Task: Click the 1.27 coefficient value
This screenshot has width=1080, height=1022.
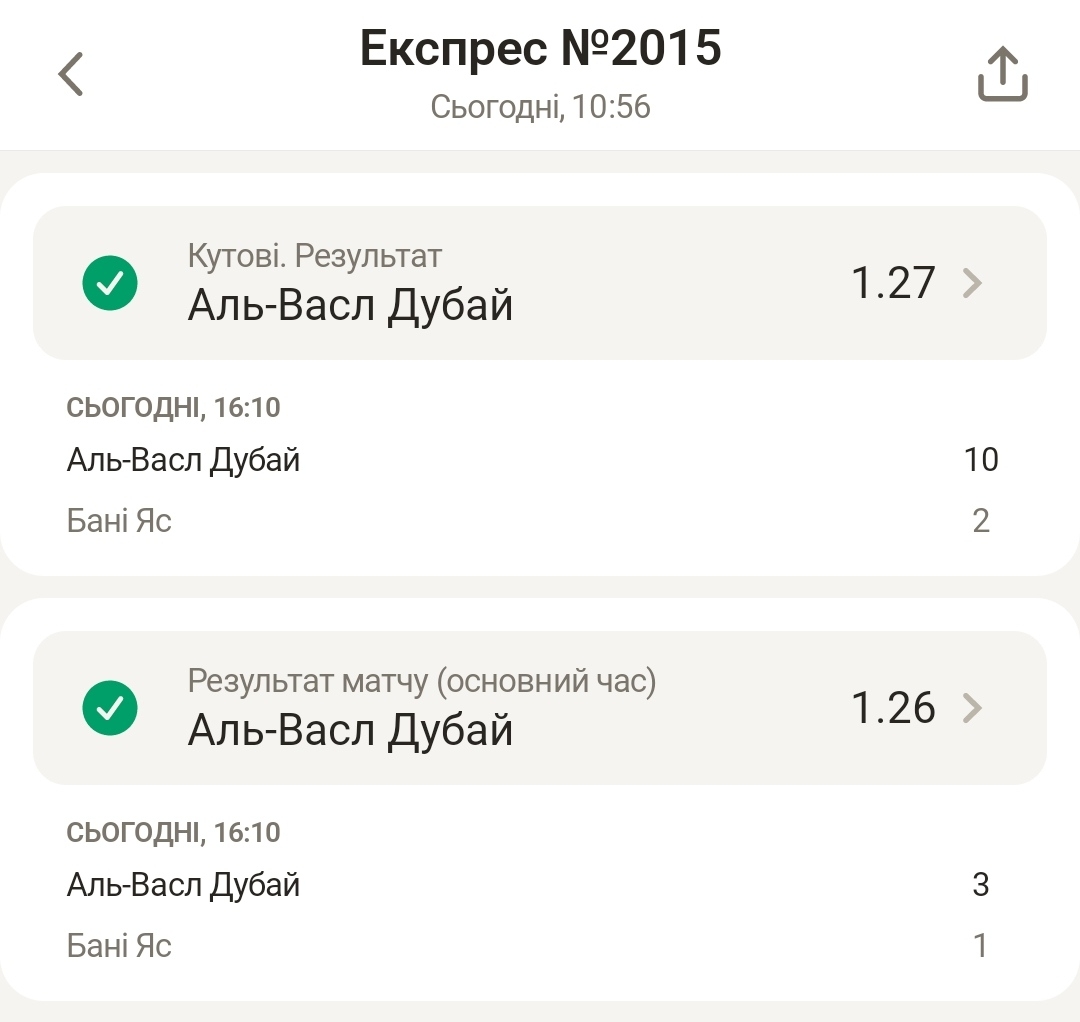Action: coord(893,283)
